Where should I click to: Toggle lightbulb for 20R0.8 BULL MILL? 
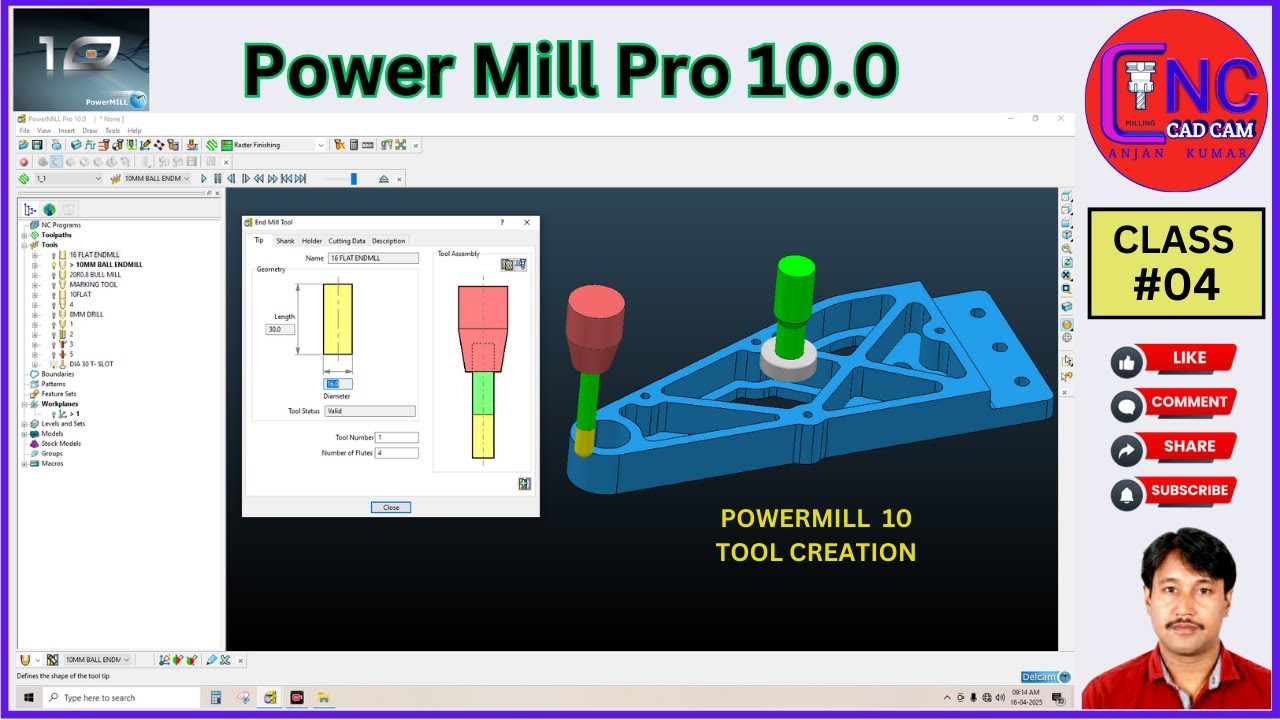[x=54, y=274]
